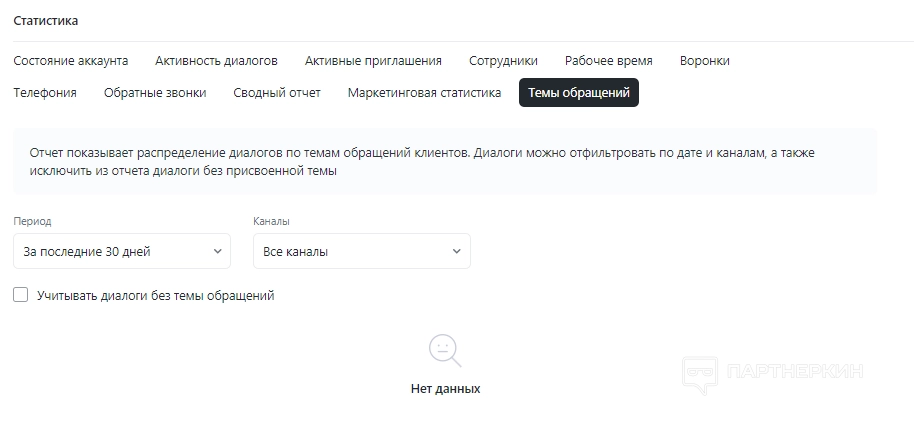Click the Статистика page heading
The height and width of the screenshot is (447, 914).
[x=46, y=20]
